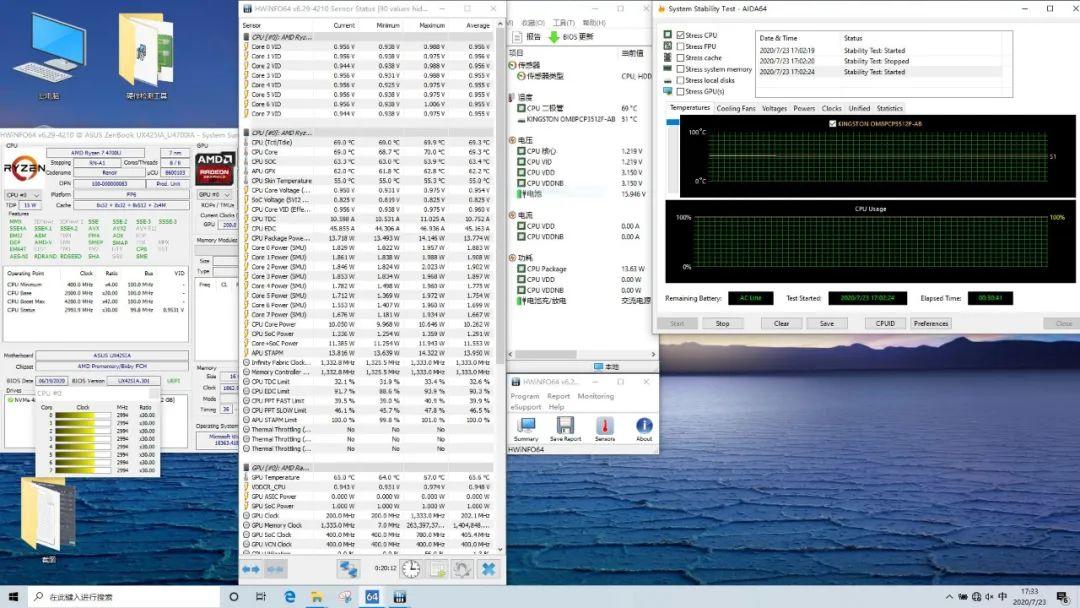Open the Monitoring menu in HWiNFO
Viewport: 1080px width, 608px height.
pos(595,396)
